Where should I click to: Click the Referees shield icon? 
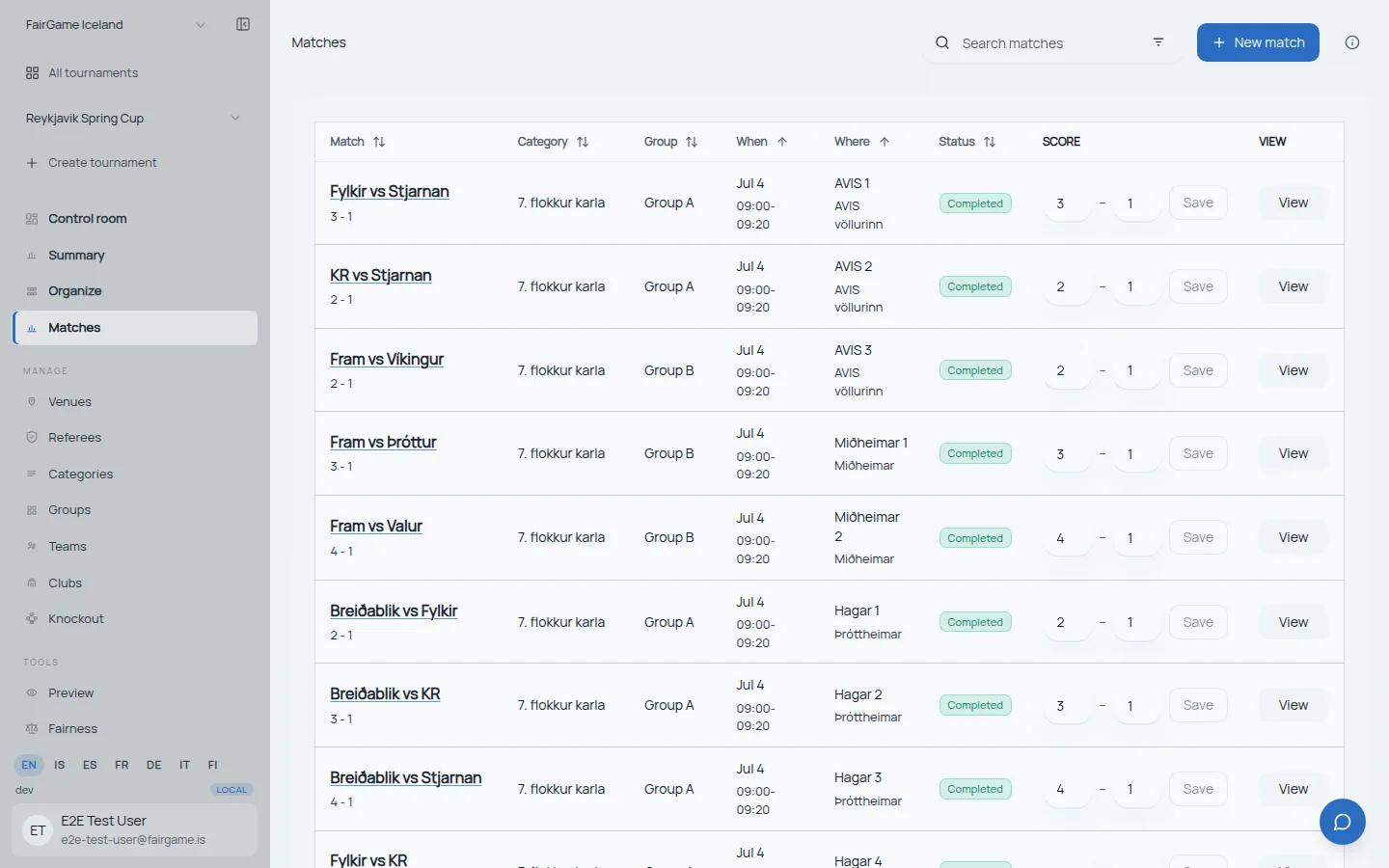32,438
